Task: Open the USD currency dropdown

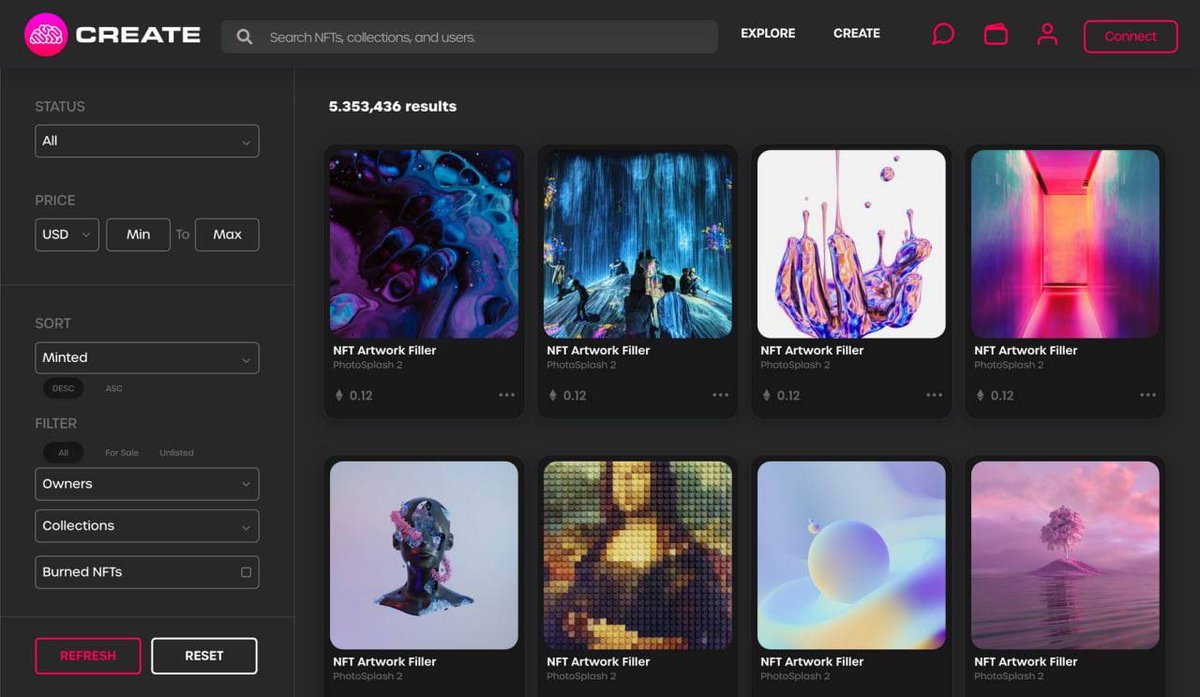Action: (x=67, y=234)
